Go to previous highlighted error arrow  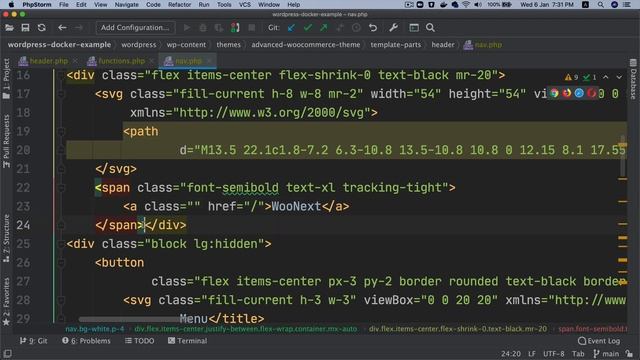(x=606, y=77)
